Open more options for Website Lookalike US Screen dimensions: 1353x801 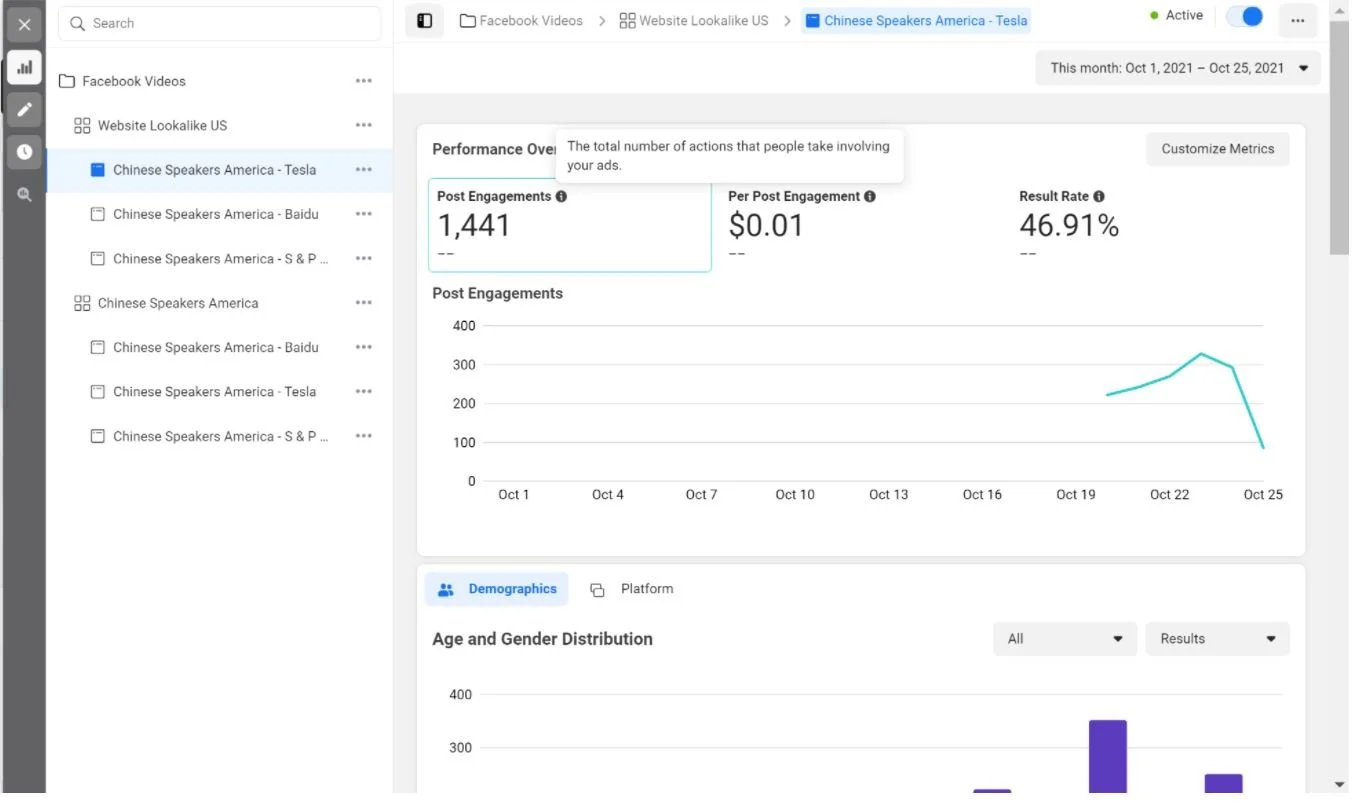click(364, 125)
